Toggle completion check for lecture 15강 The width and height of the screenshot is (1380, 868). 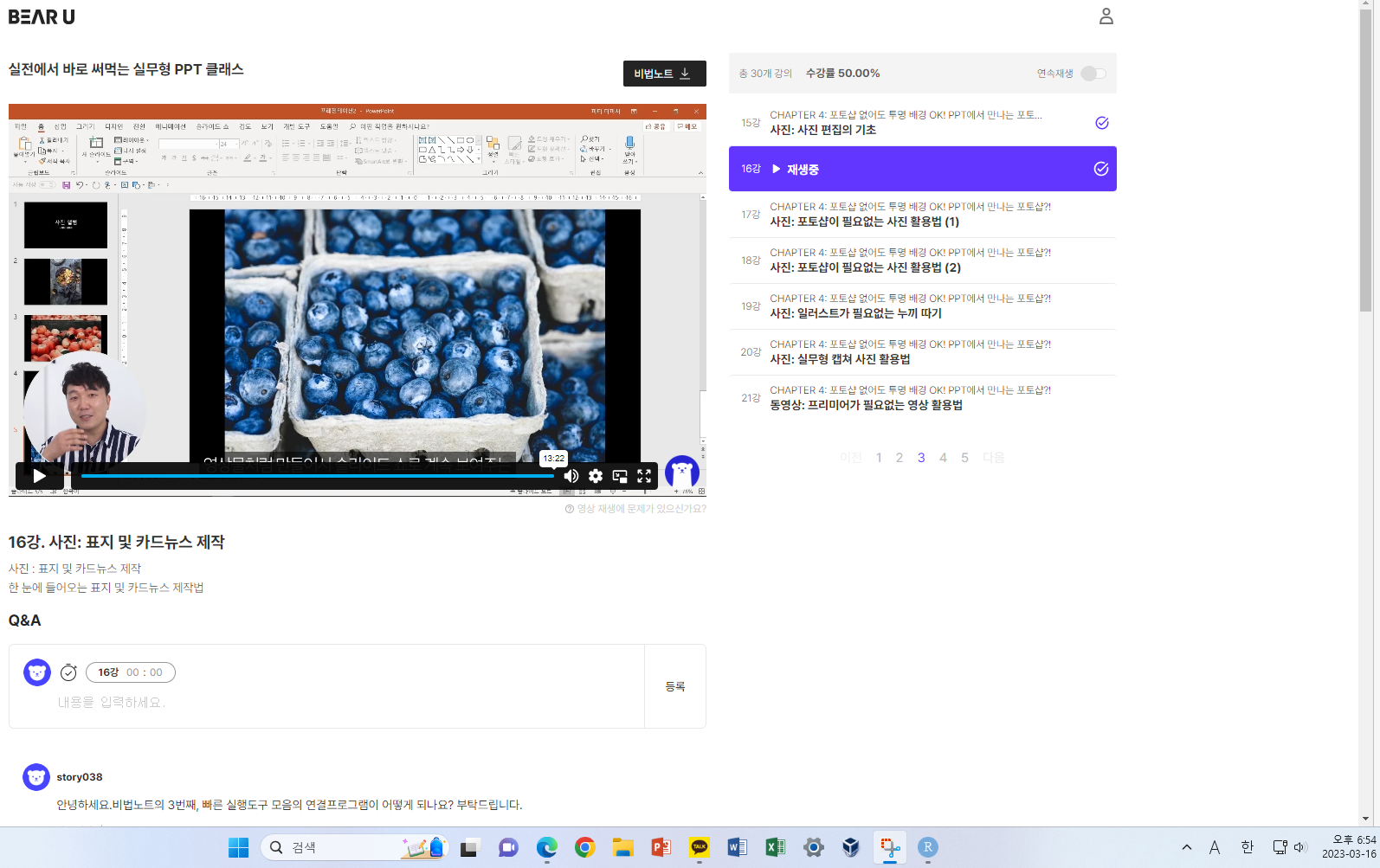coord(1102,123)
